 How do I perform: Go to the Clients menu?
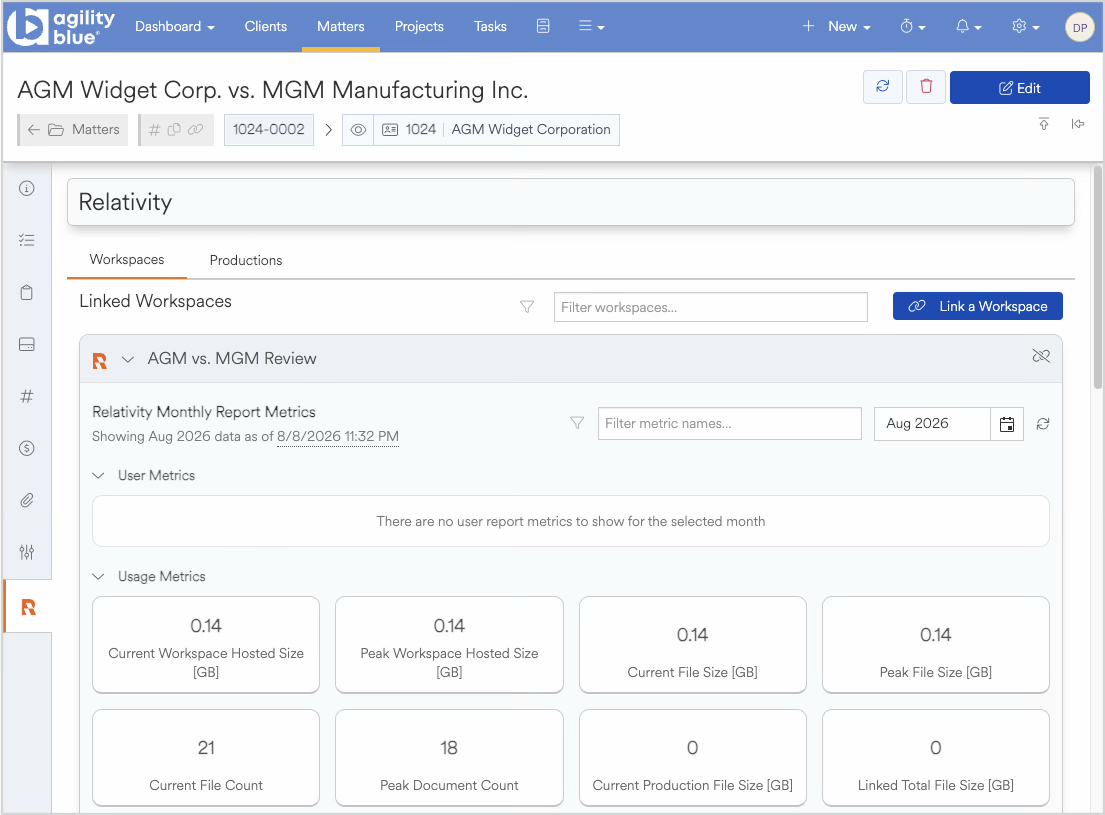pos(266,27)
